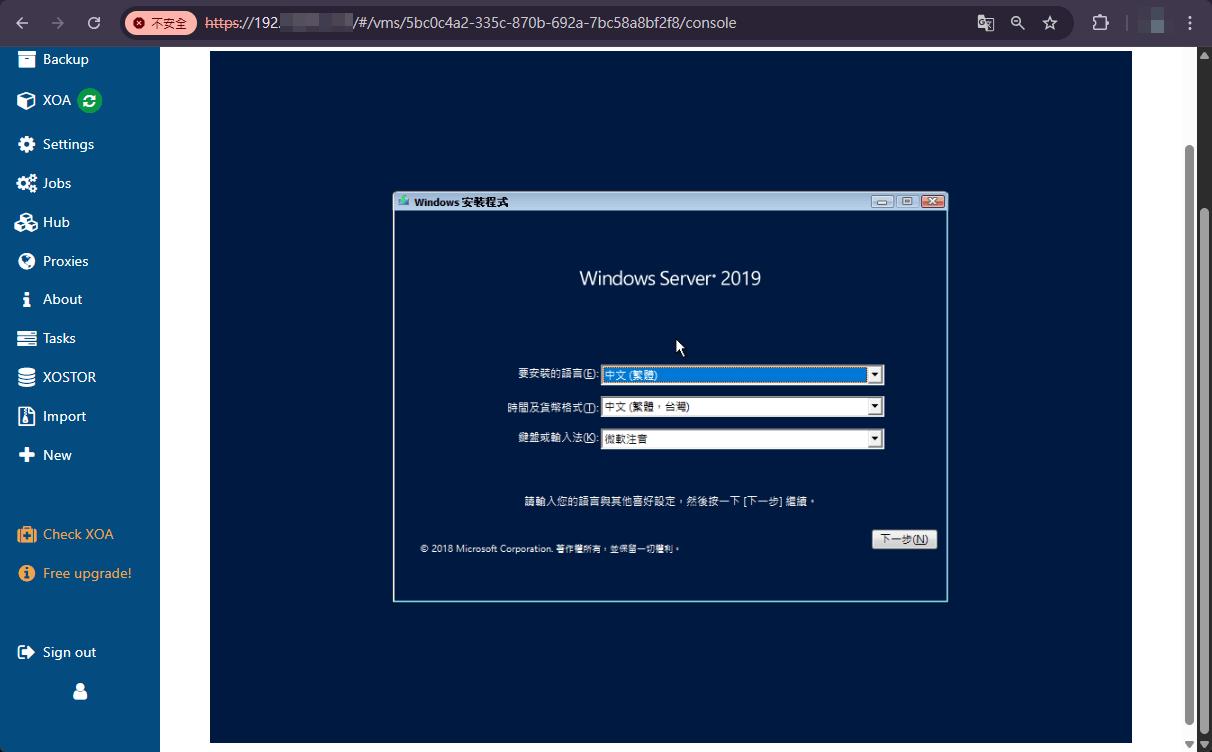The height and width of the screenshot is (752, 1212).
Task: Click the Windows Server 2019 heading
Action: point(670,278)
